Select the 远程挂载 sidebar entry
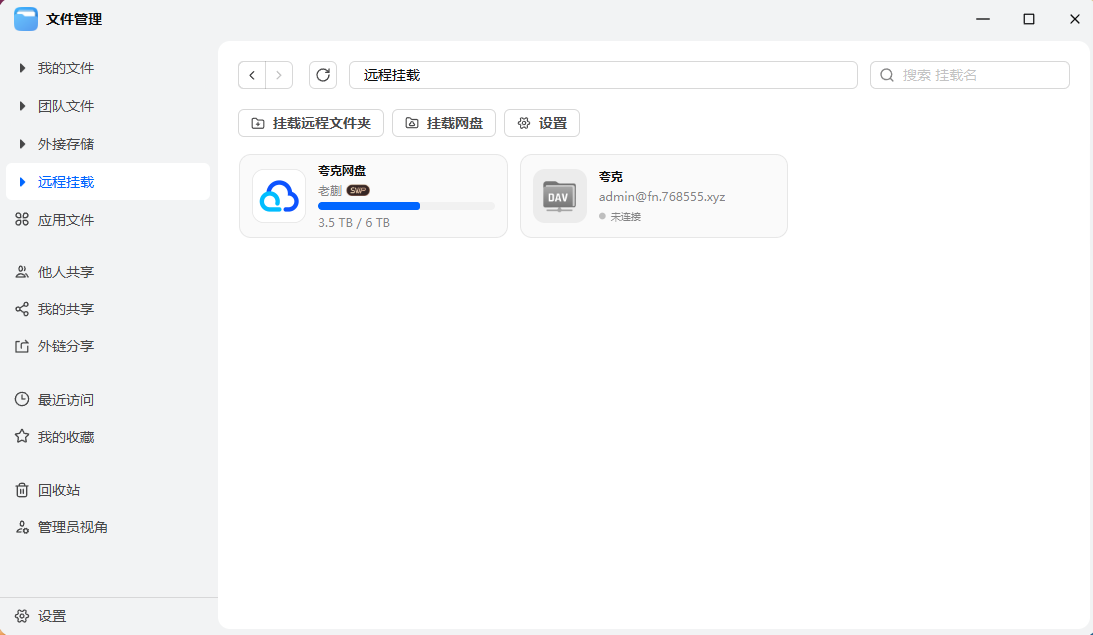This screenshot has height=635, width=1093. click(x=62, y=181)
